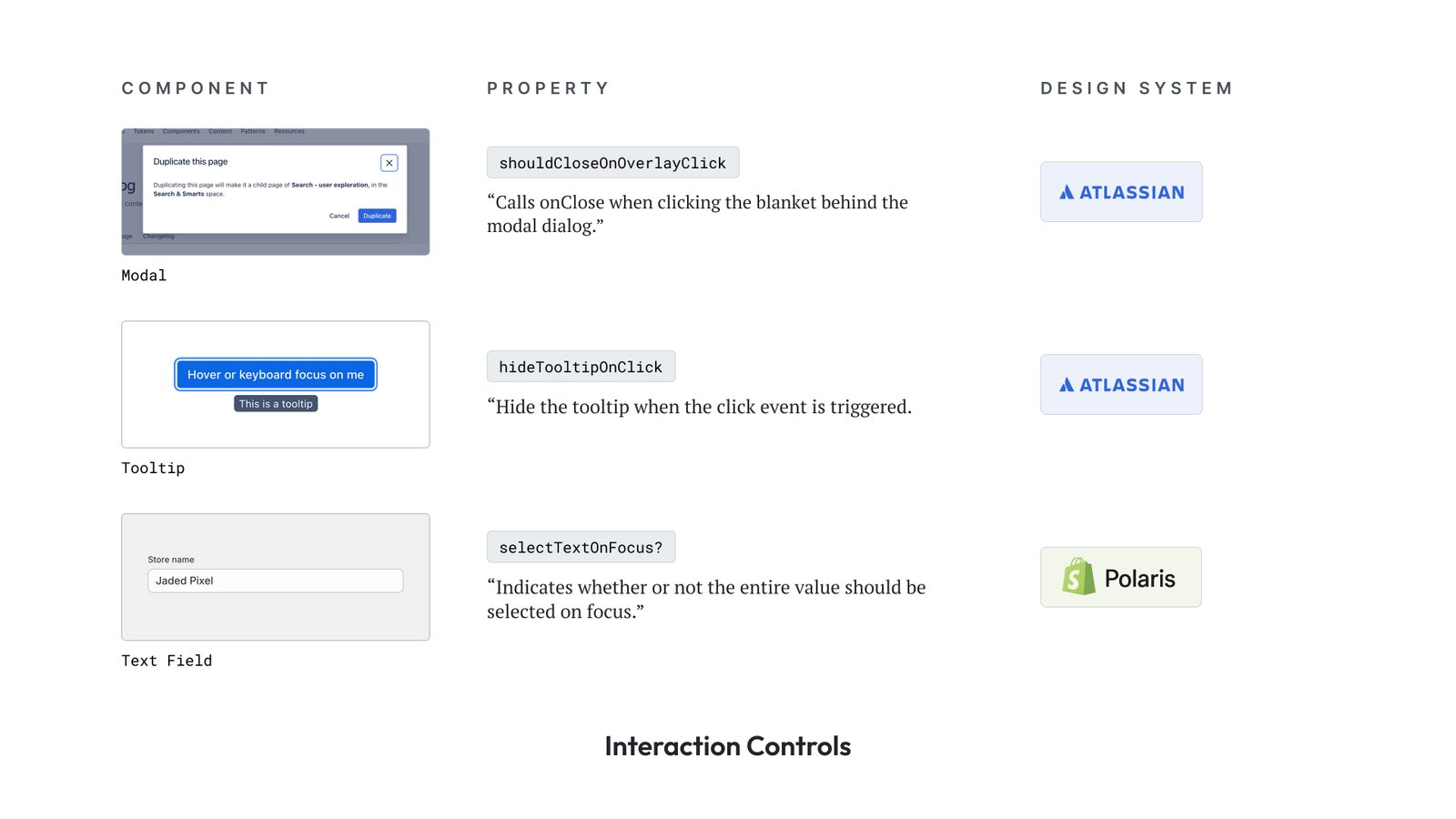Close the Duplicate this page modal
The height and width of the screenshot is (819, 1456).
[389, 163]
